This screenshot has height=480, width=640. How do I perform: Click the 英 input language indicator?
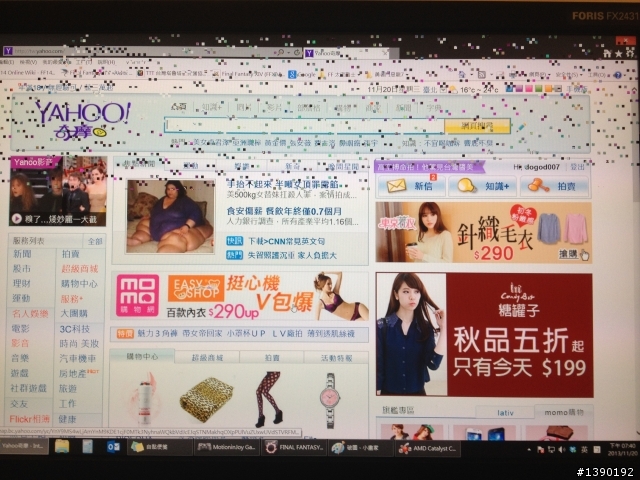(584, 449)
